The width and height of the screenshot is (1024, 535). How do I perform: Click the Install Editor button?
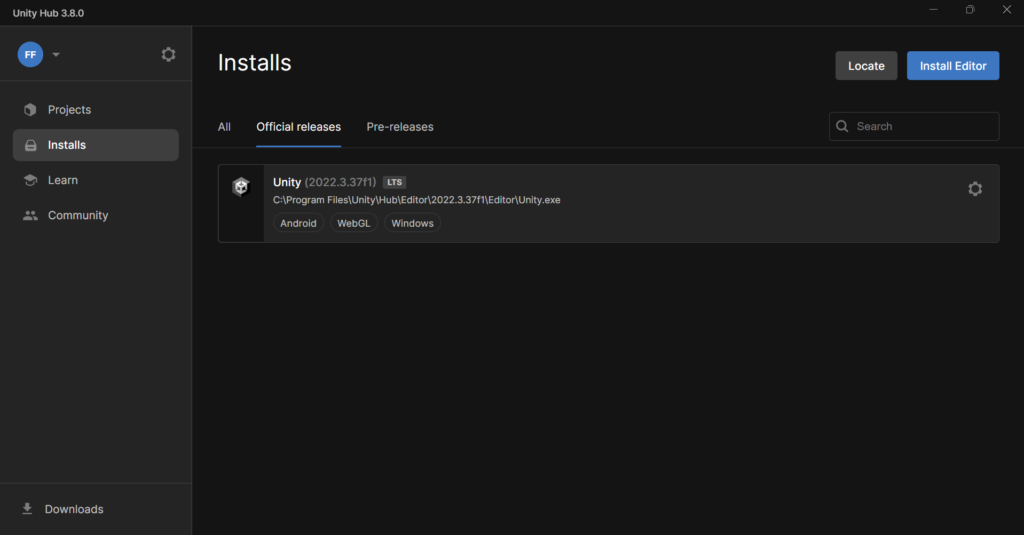pos(953,66)
